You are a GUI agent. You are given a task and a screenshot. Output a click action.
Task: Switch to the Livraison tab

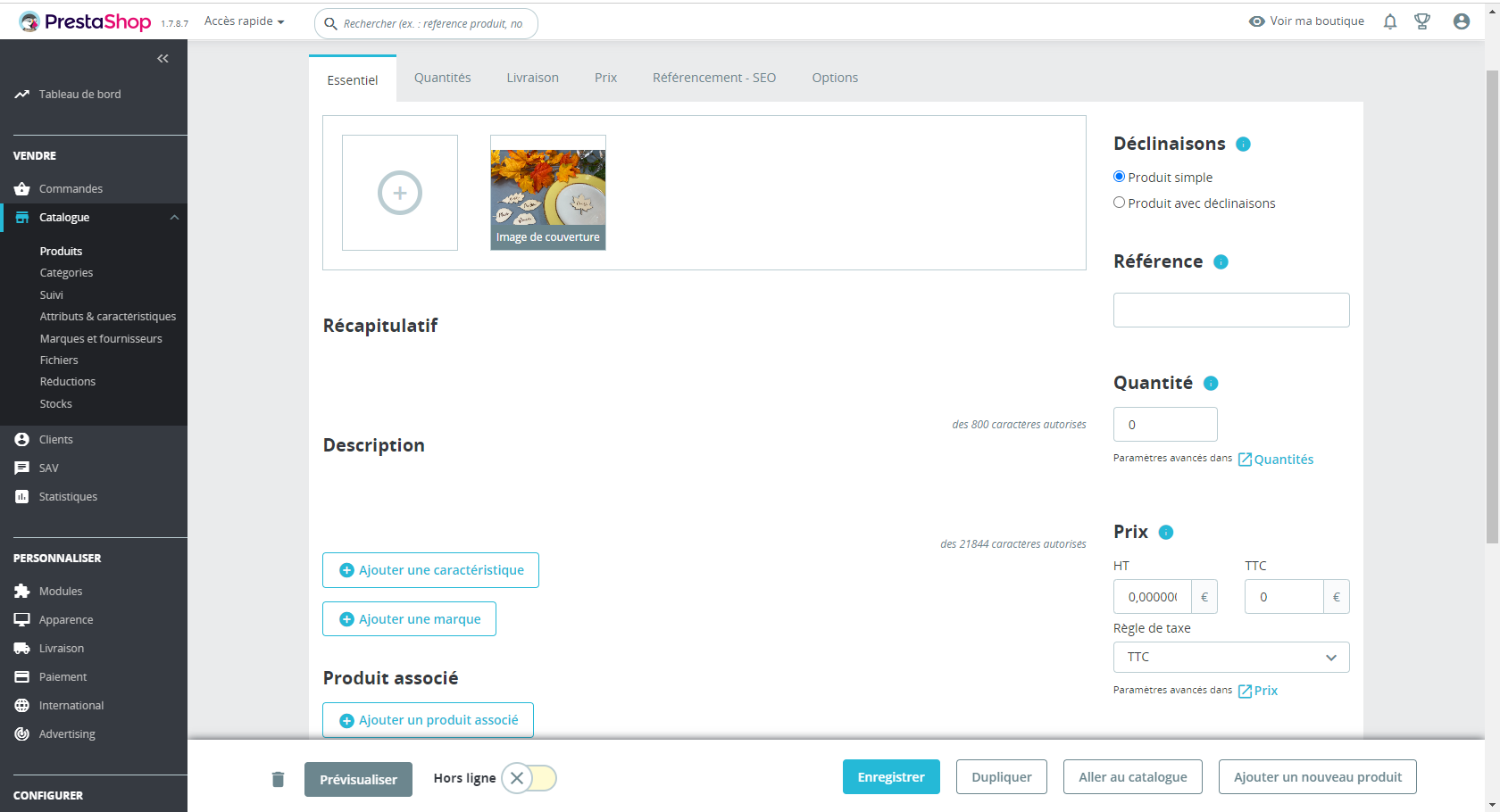point(533,79)
